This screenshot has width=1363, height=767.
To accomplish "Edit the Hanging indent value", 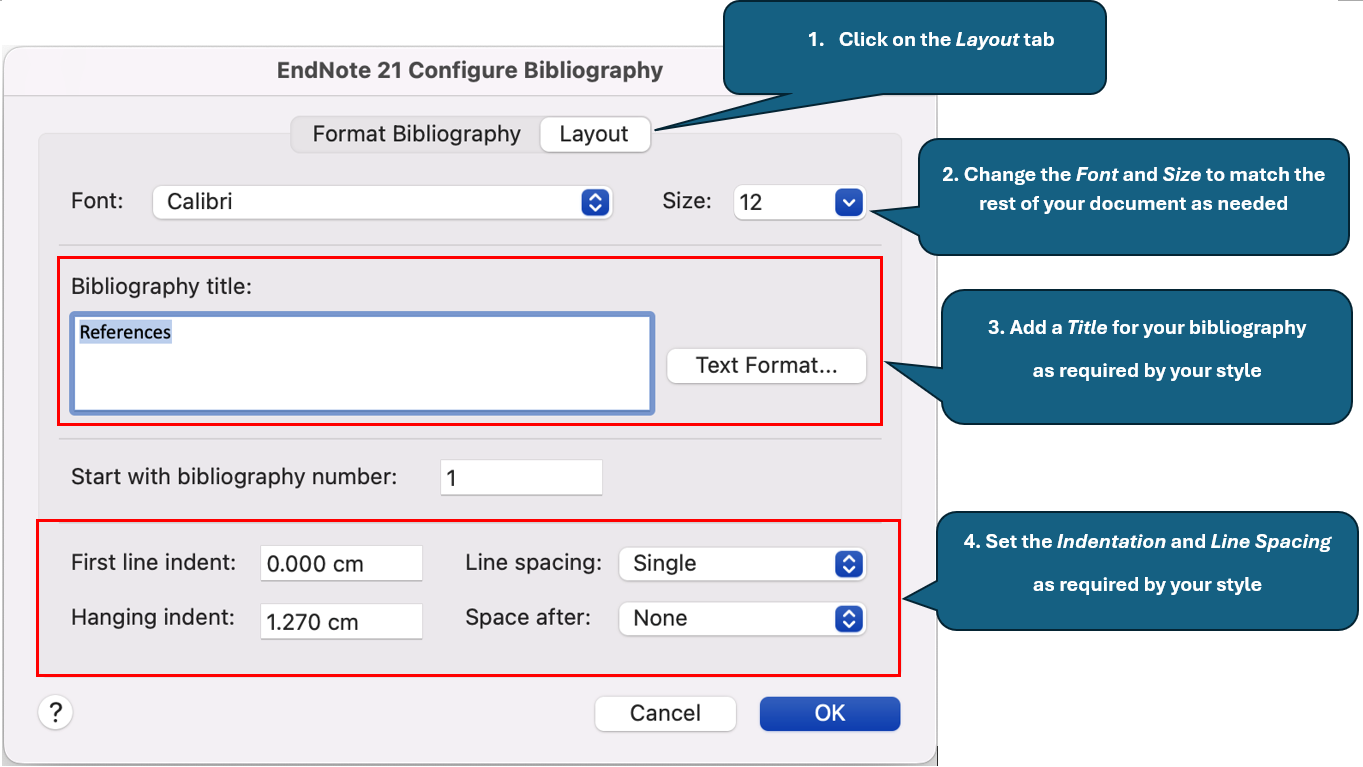I will (341, 620).
